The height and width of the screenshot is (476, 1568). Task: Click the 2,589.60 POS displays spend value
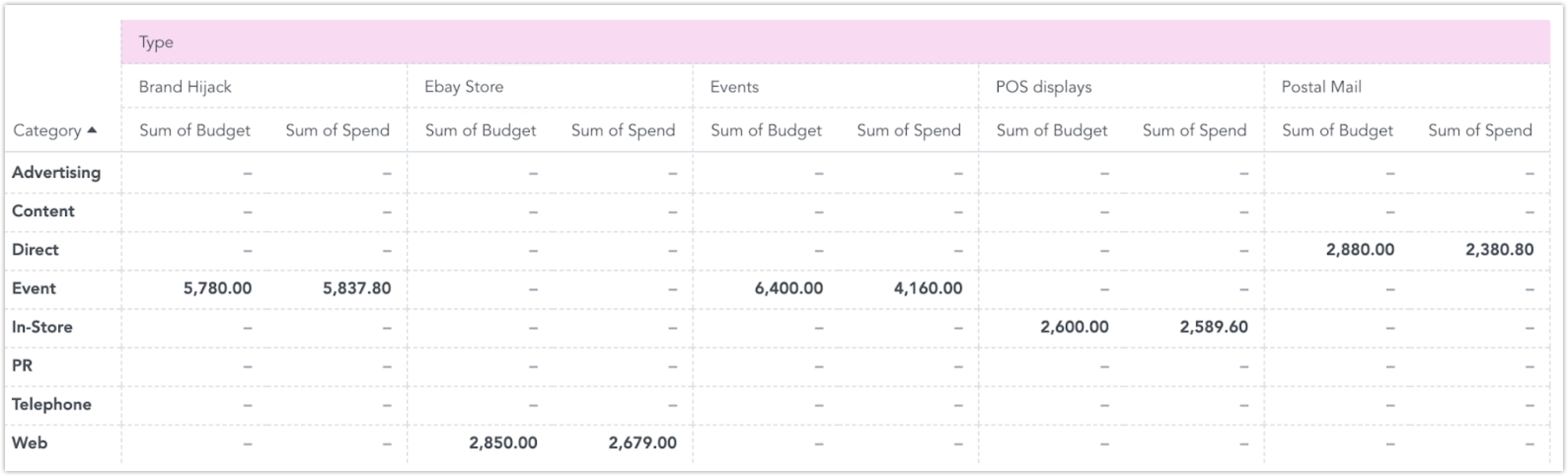1213,327
